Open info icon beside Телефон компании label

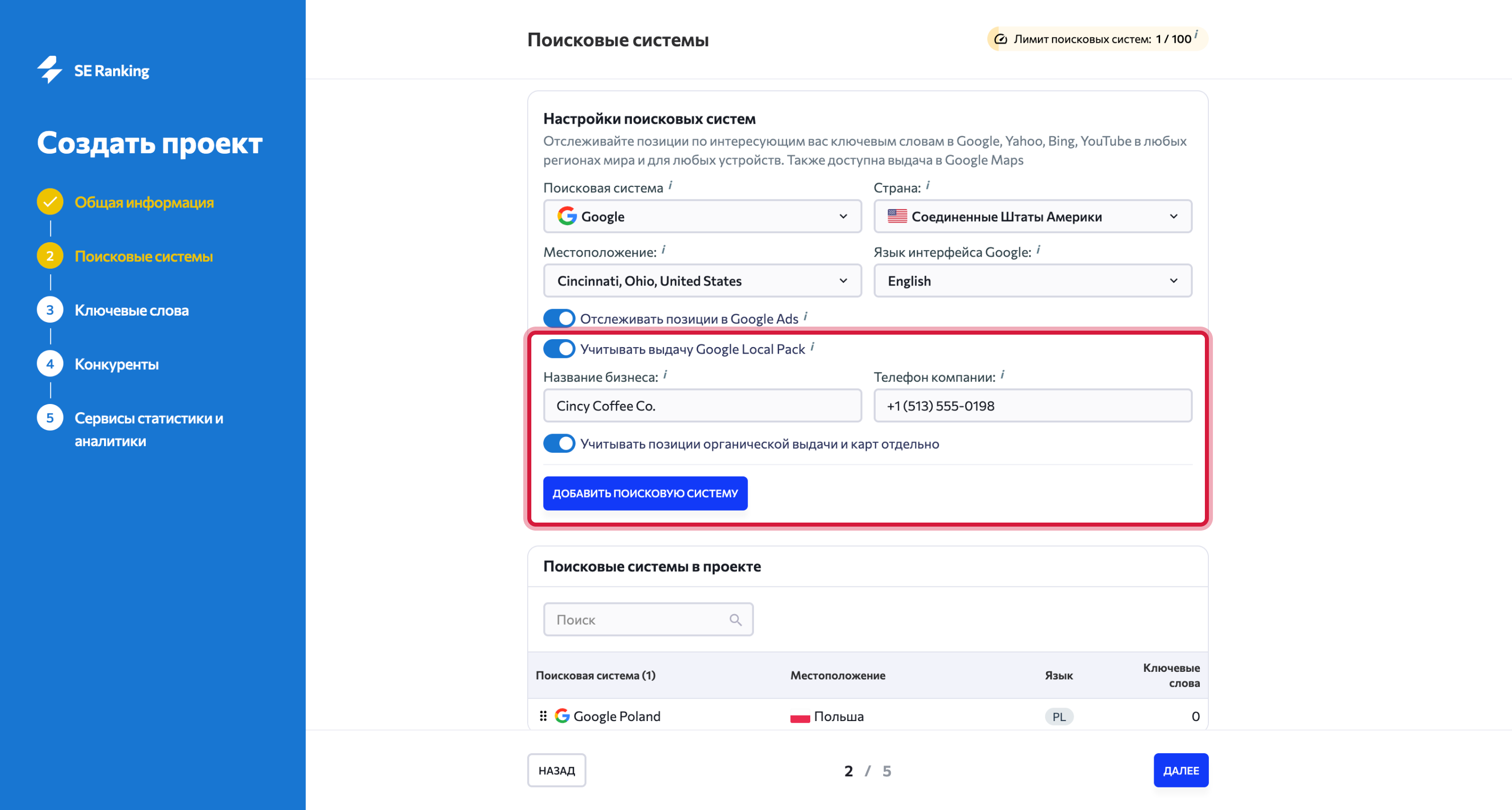point(1002,374)
